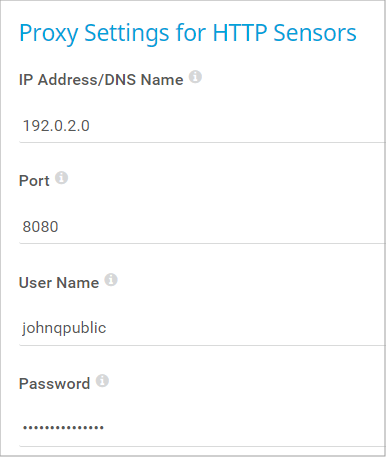Click blank space after the 8080 value
The height and width of the screenshot is (457, 386).
222,227
